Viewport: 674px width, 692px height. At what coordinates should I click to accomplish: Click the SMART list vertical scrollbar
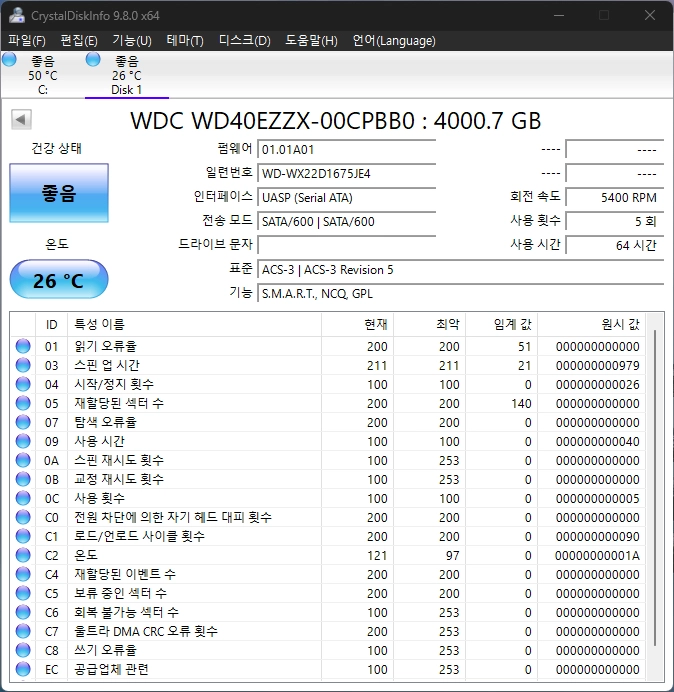click(x=655, y=488)
